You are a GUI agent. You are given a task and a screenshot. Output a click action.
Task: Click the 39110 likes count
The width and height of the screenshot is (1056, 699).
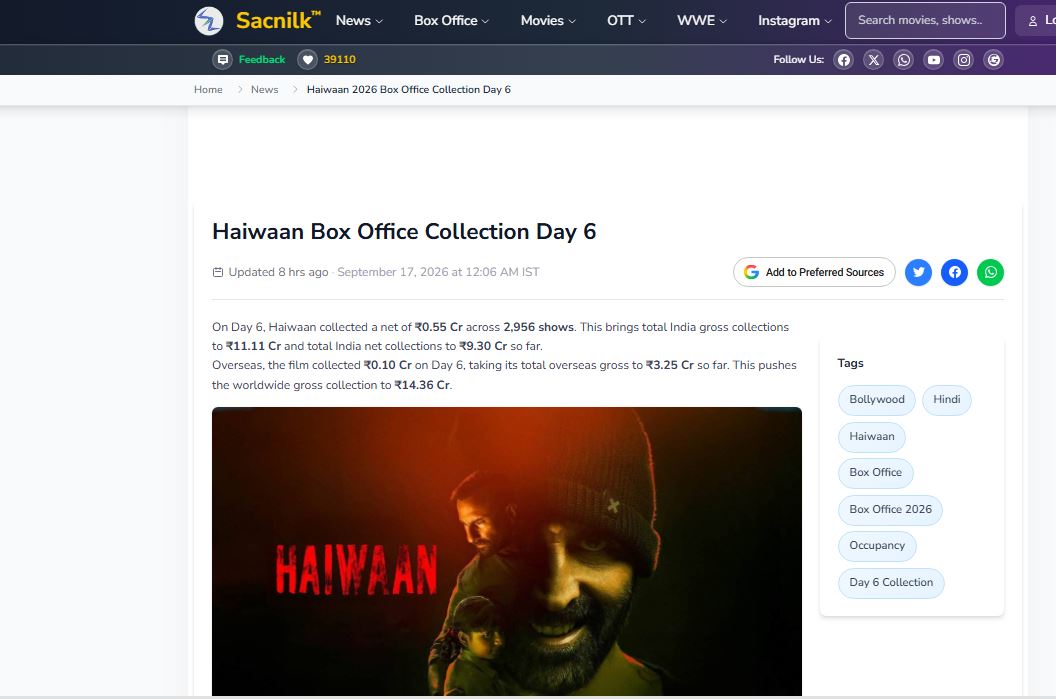pos(339,59)
